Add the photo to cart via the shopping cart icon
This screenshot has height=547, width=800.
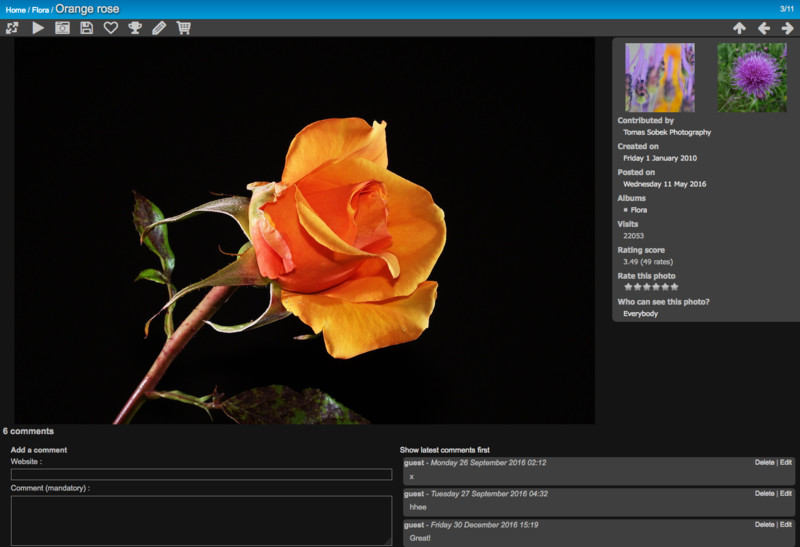click(183, 28)
